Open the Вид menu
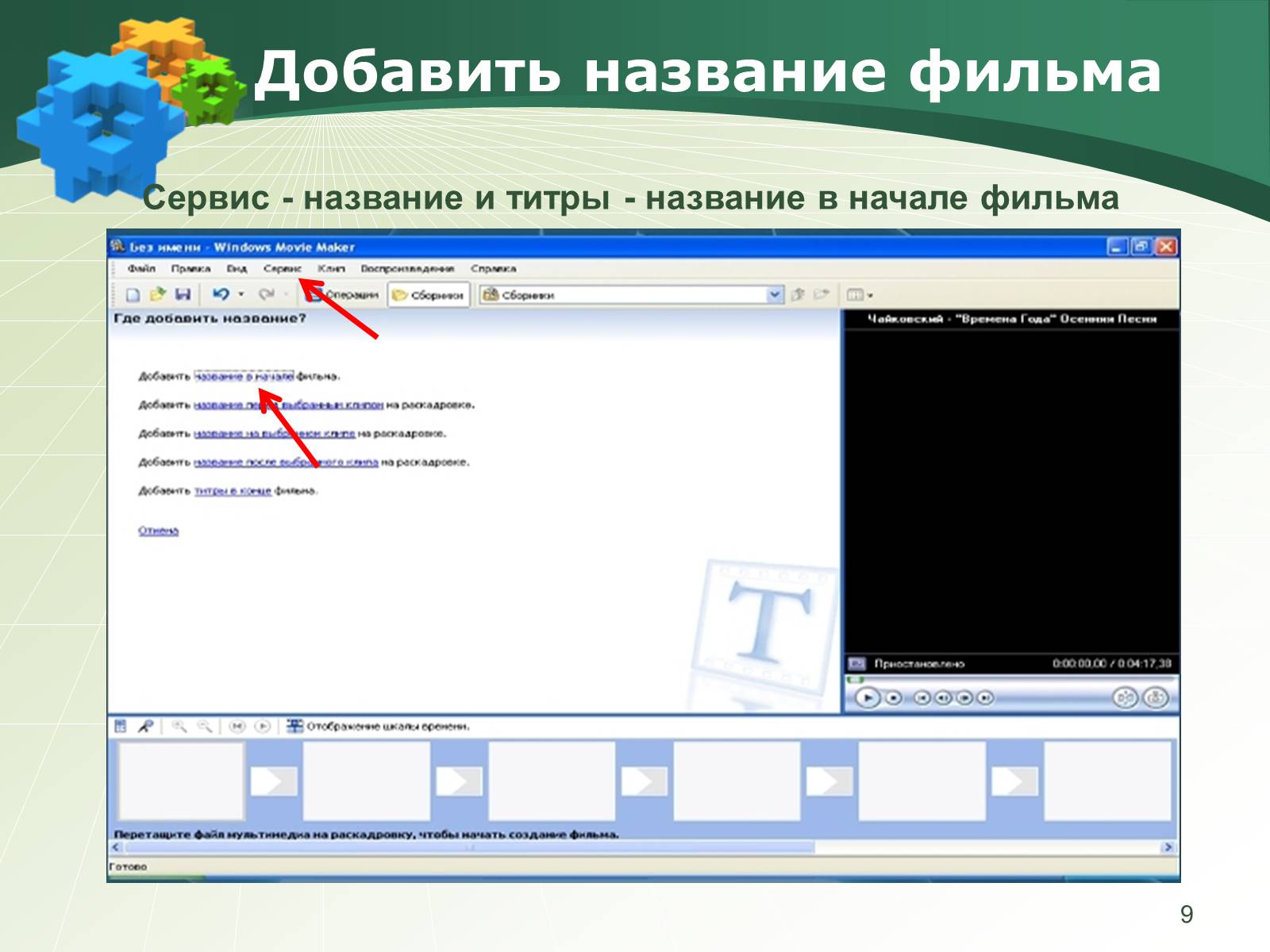 coord(237,269)
